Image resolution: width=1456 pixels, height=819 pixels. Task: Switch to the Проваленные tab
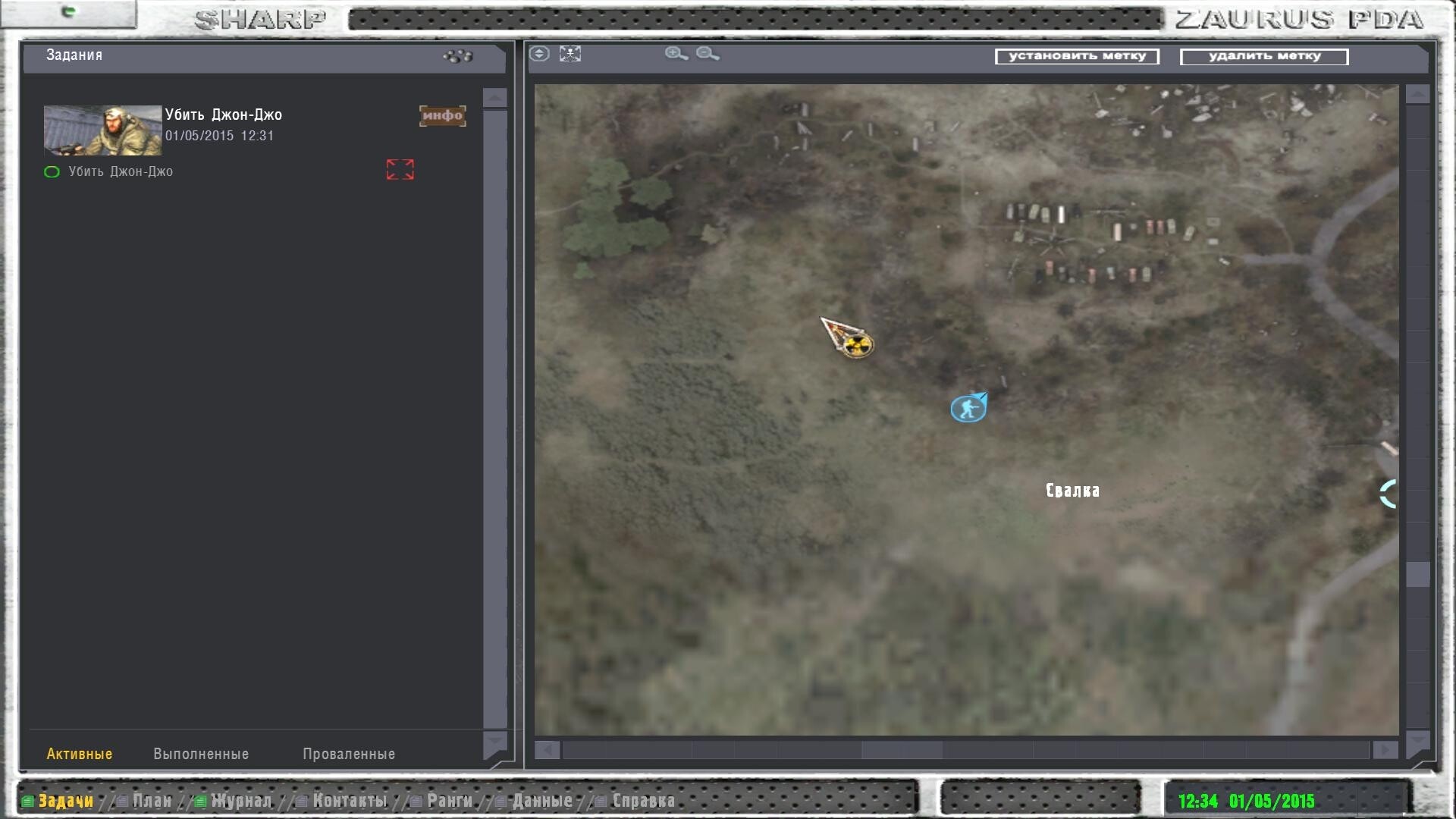pos(349,754)
